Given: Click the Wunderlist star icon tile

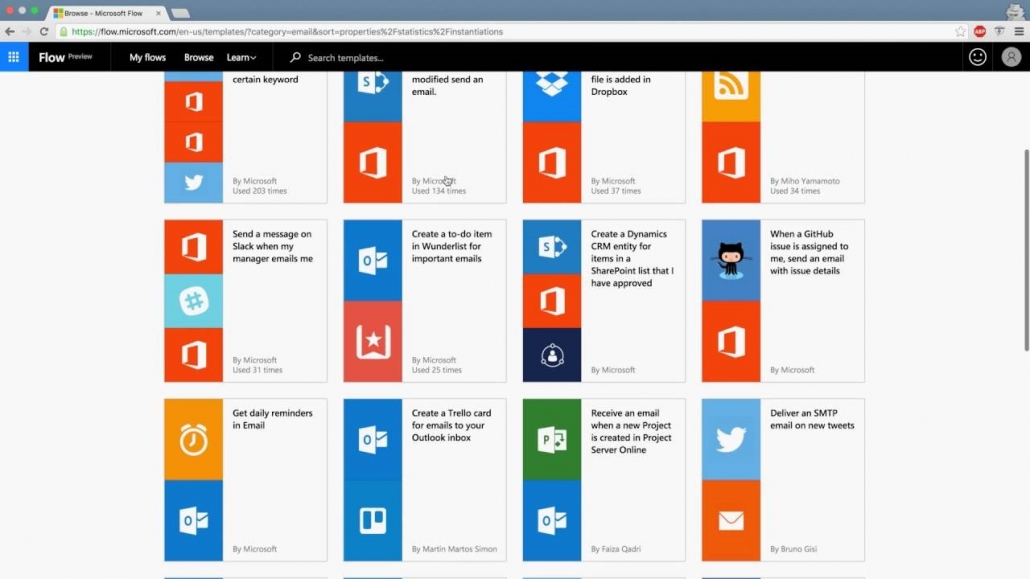Looking at the screenshot, I should [373, 342].
